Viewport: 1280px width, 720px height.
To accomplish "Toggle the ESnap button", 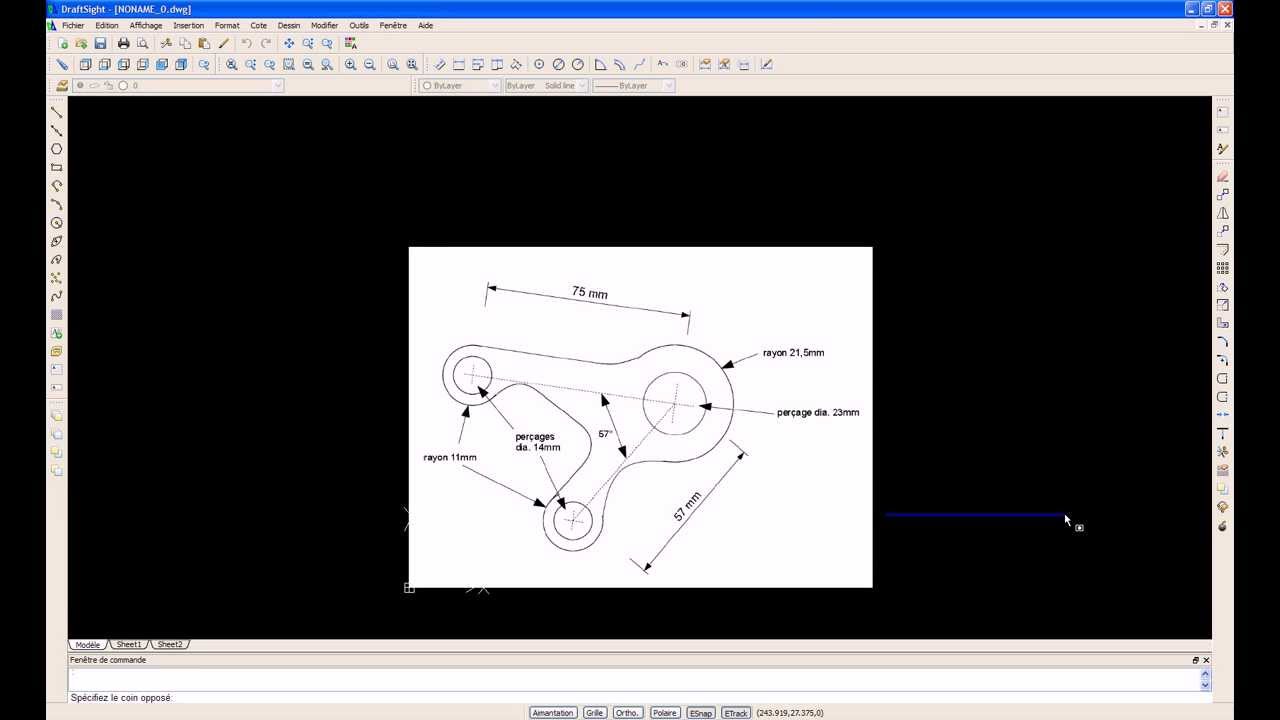I will (700, 713).
